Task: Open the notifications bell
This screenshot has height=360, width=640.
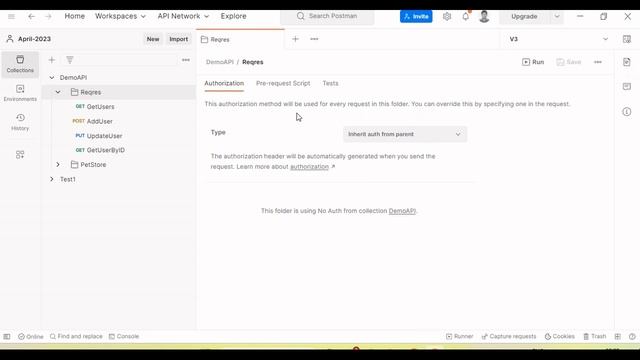Action: coord(465,16)
